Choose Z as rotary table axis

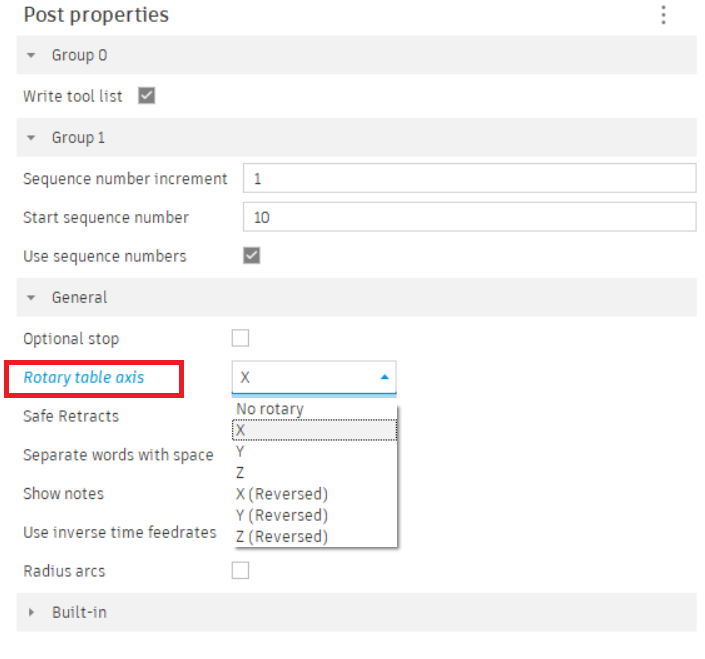(x=241, y=473)
